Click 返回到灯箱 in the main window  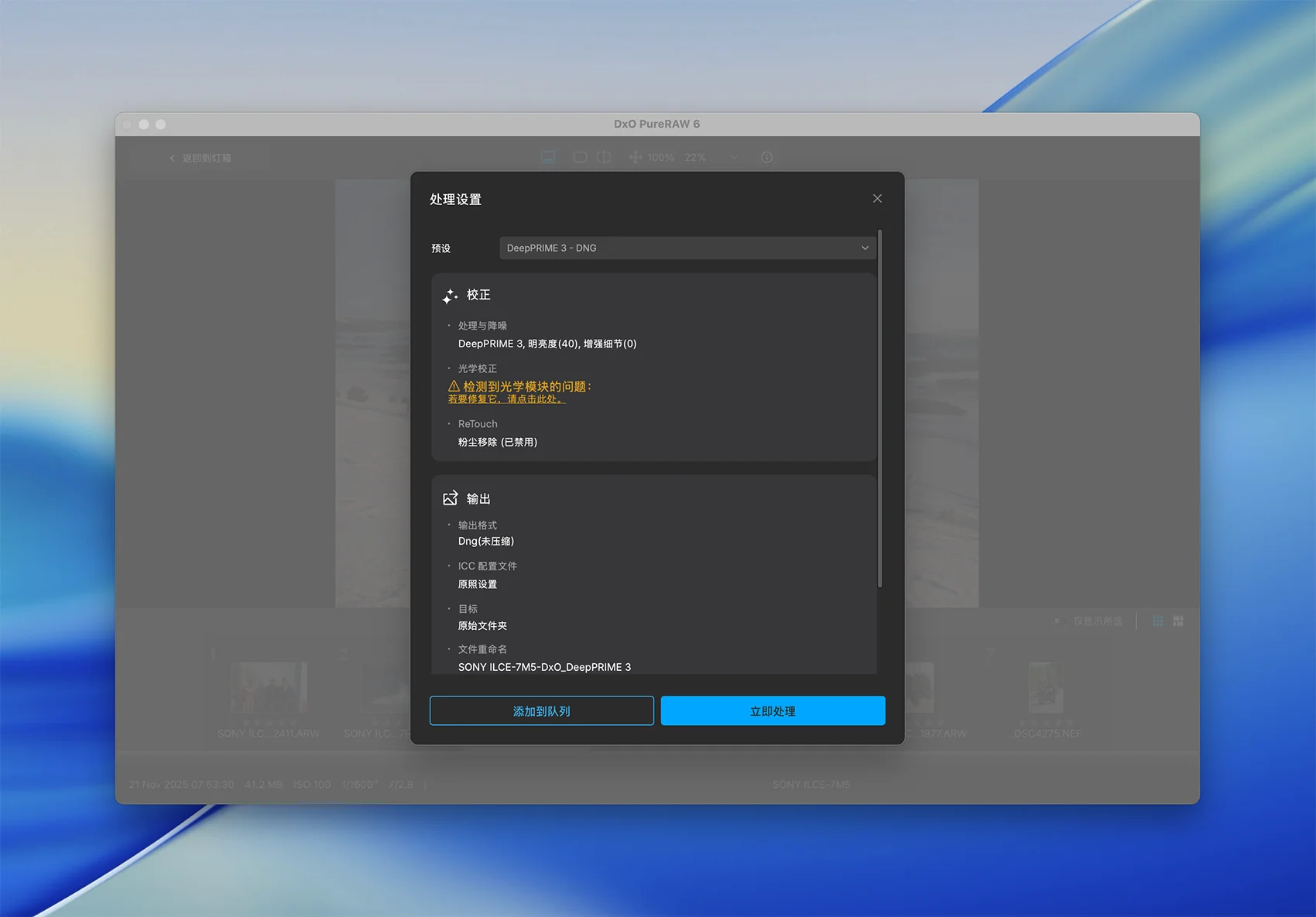[201, 158]
